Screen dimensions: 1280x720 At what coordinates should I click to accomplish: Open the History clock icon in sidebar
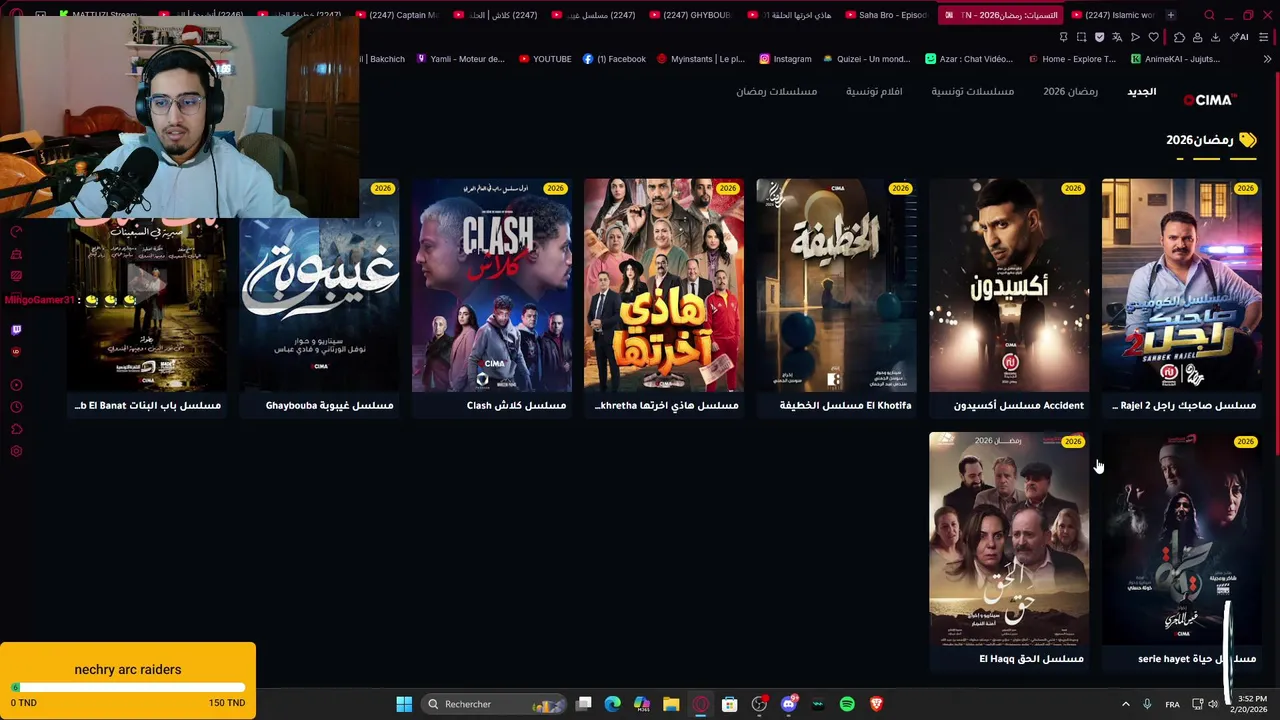(16, 407)
